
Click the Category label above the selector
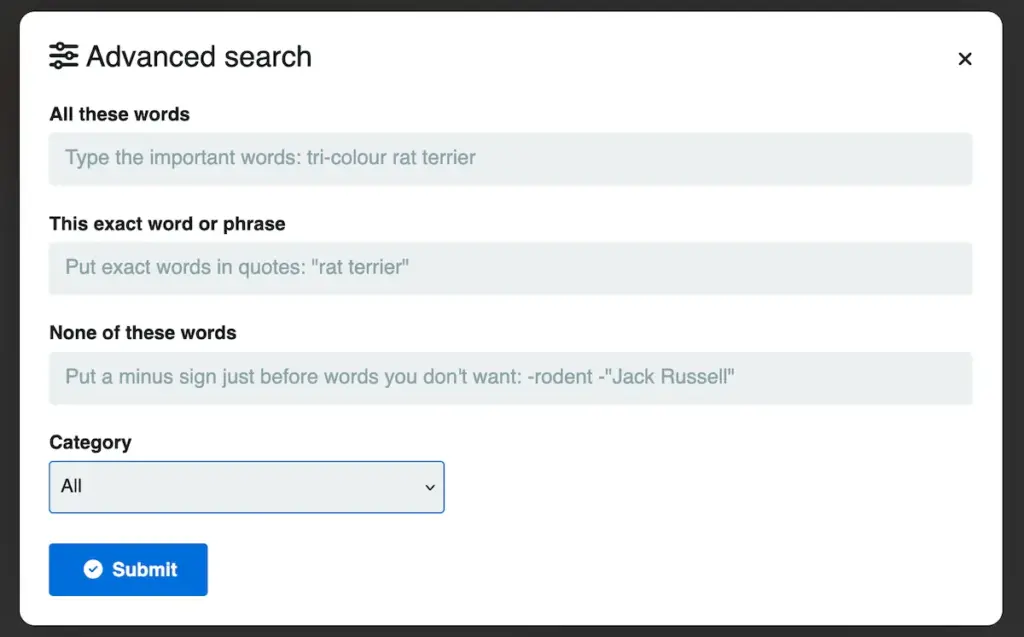coord(90,443)
